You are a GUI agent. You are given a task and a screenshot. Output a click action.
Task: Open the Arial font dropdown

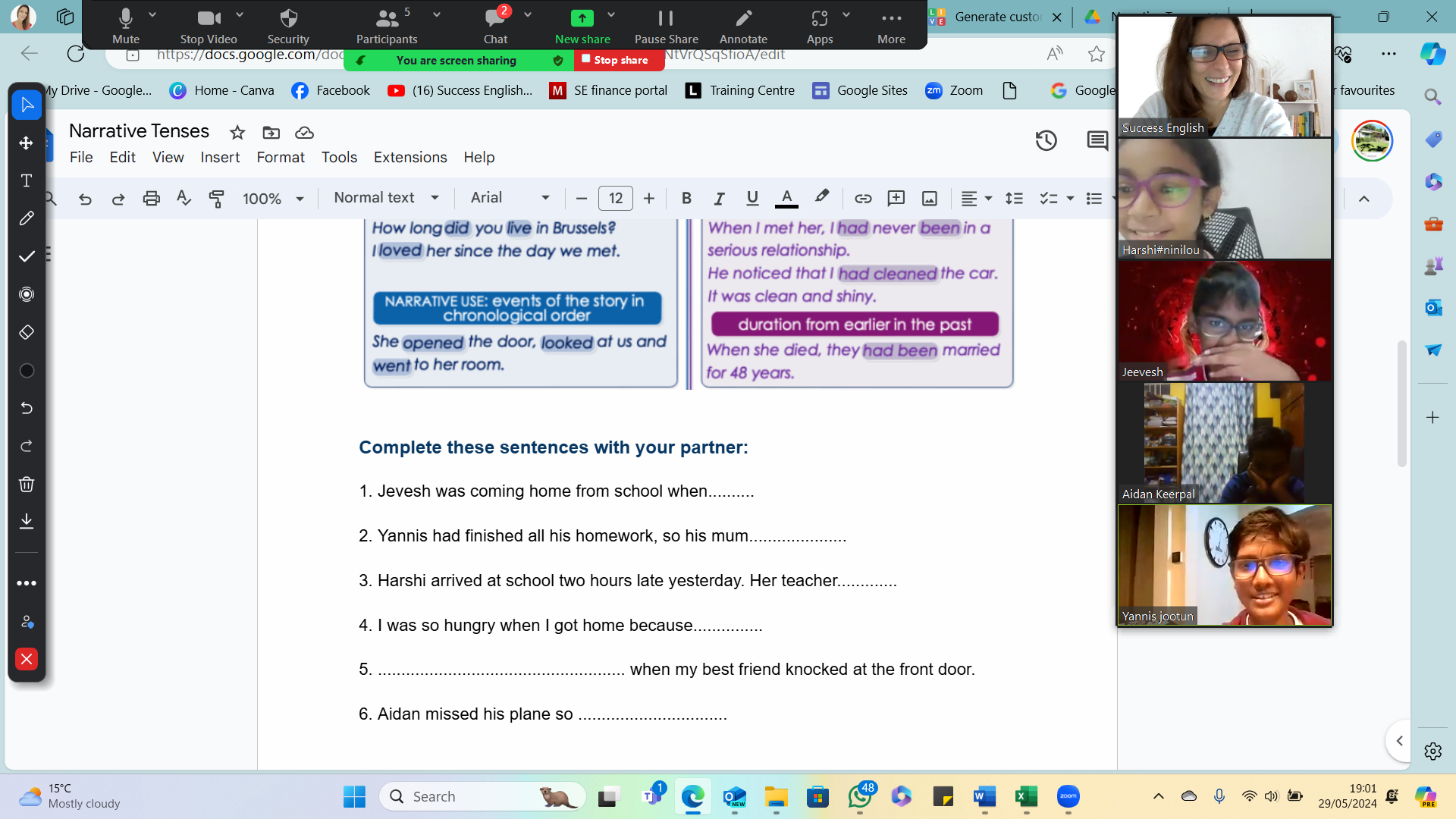510,198
